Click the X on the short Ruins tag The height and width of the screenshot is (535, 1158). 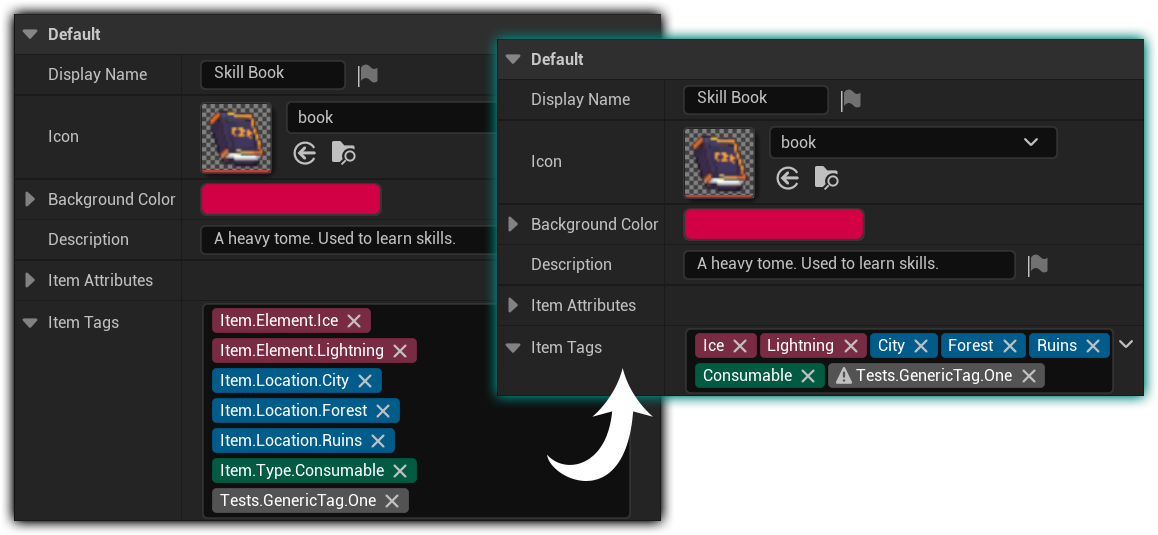(x=1093, y=346)
